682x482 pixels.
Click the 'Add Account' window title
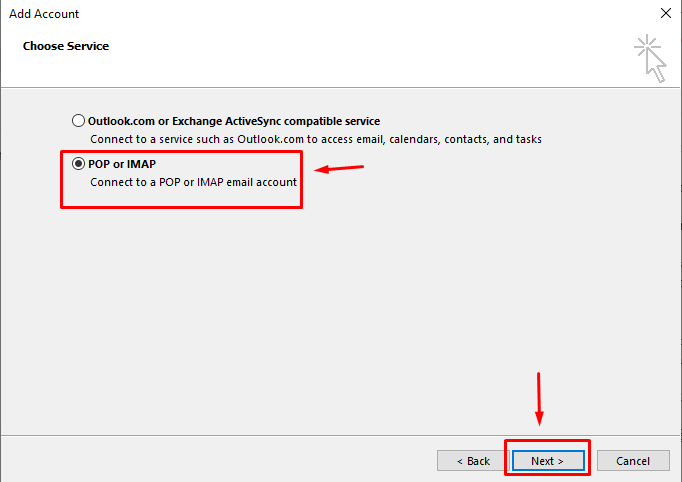44,14
